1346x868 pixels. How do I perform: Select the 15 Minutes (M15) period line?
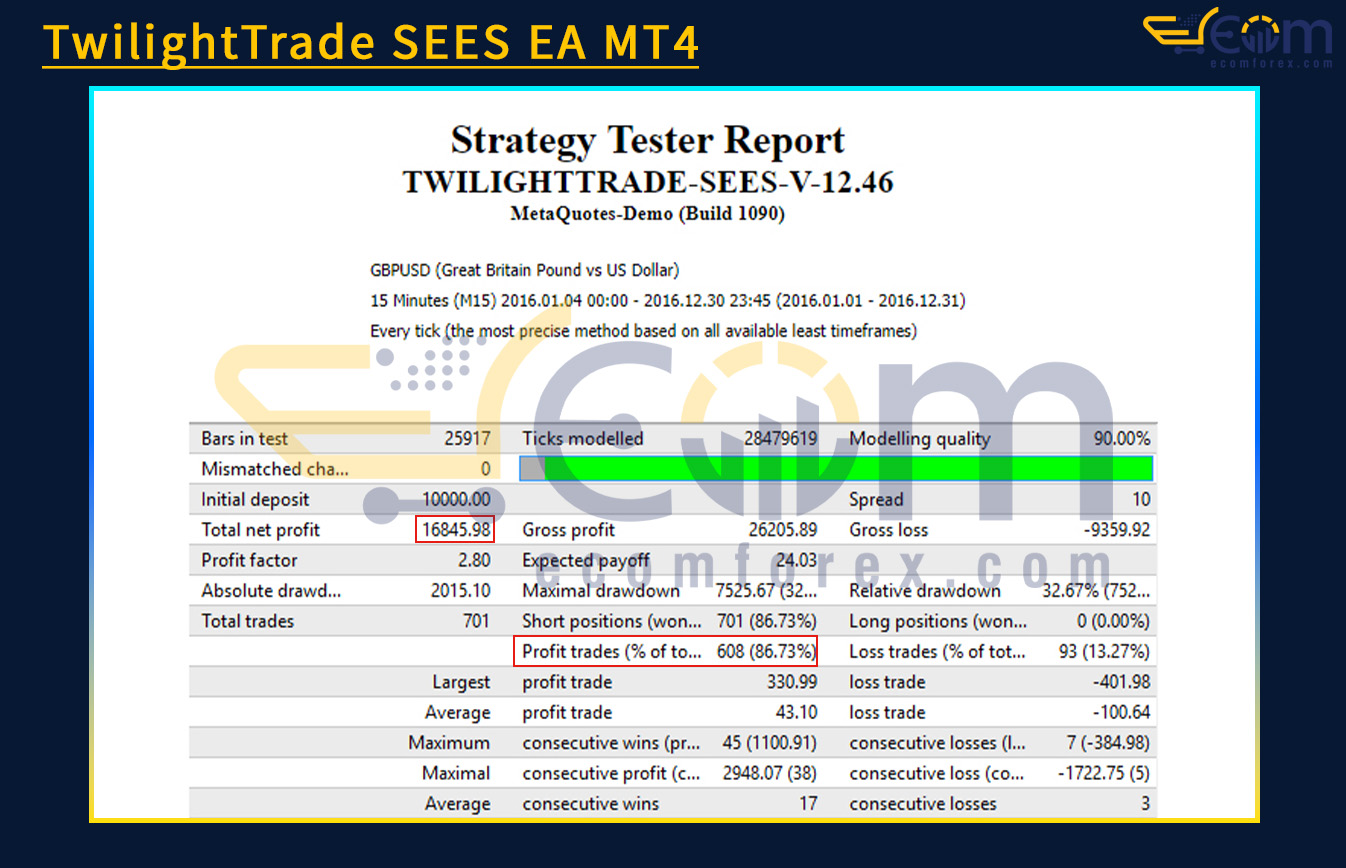[667, 300]
